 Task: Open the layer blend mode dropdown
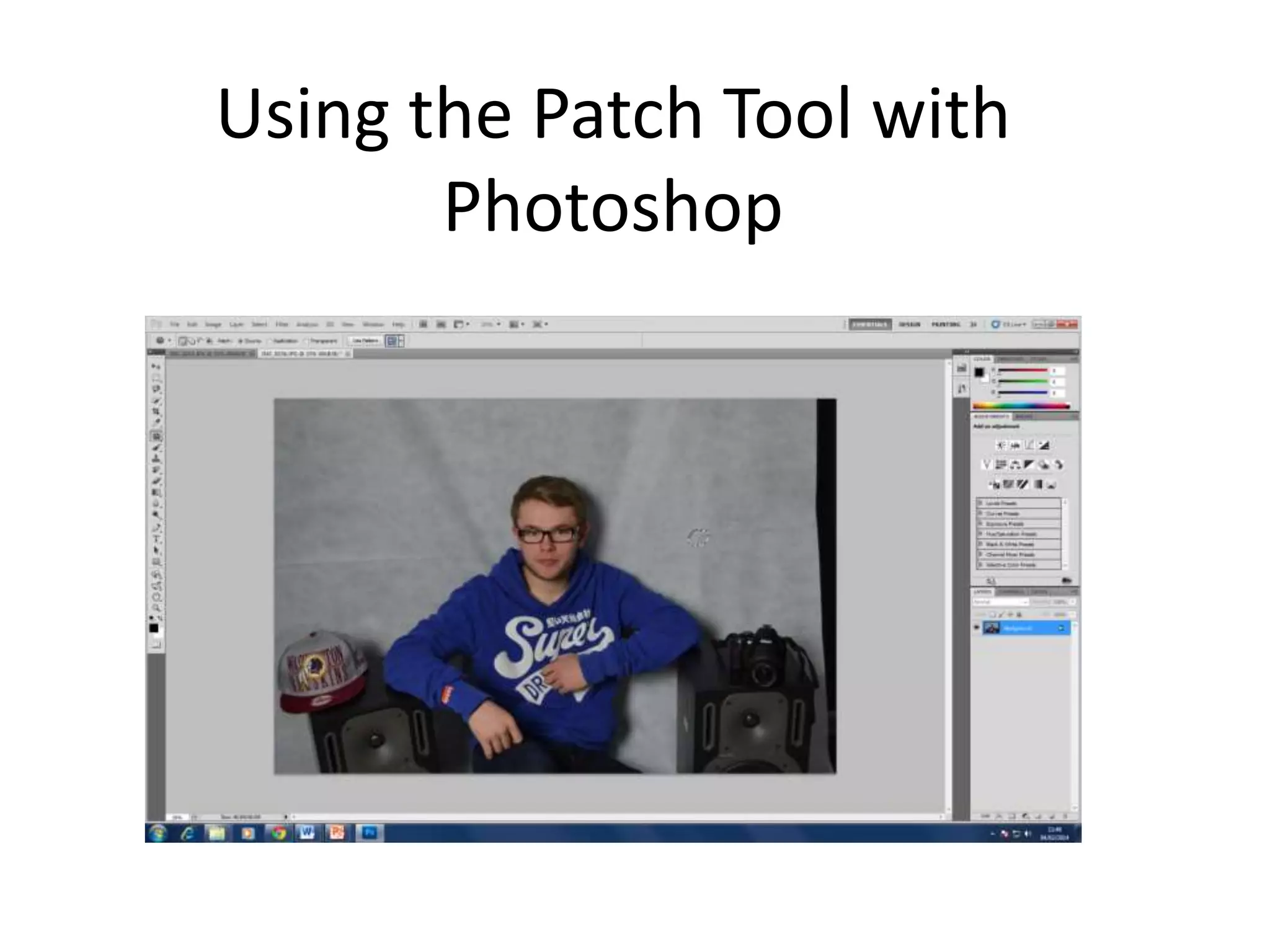[x=1001, y=602]
